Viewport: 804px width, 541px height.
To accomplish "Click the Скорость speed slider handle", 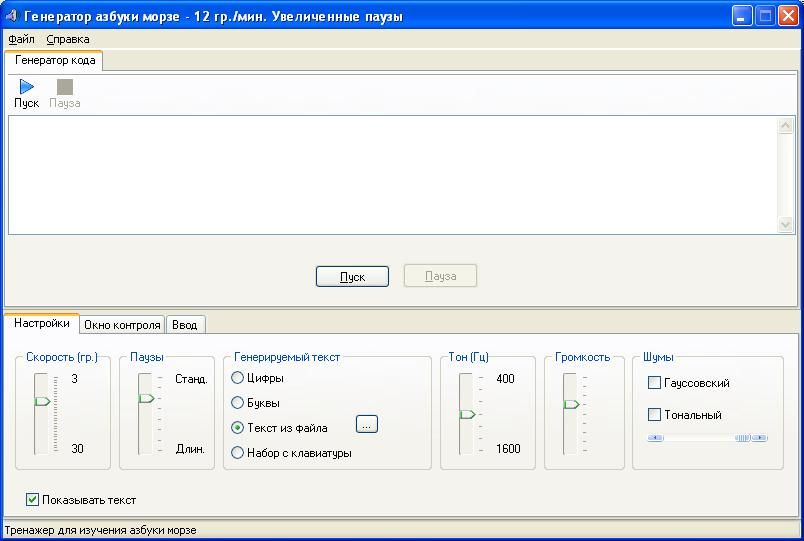I will (42, 401).
